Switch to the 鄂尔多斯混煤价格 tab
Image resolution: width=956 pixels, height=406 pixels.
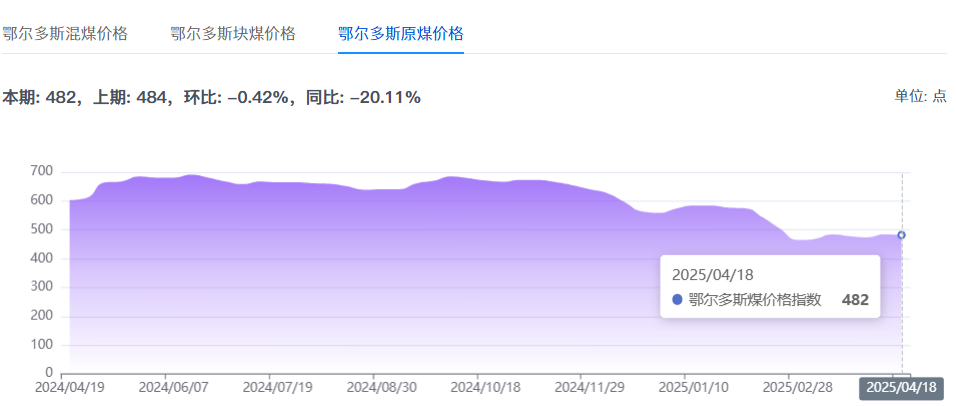(64, 34)
